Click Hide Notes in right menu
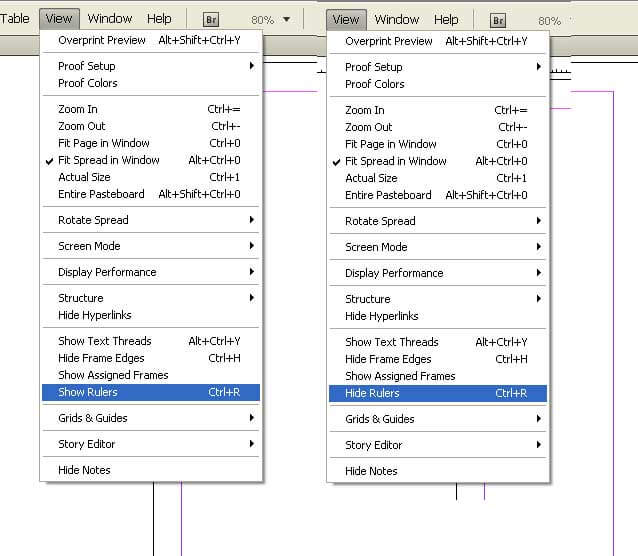The height and width of the screenshot is (556, 638). 438,471
